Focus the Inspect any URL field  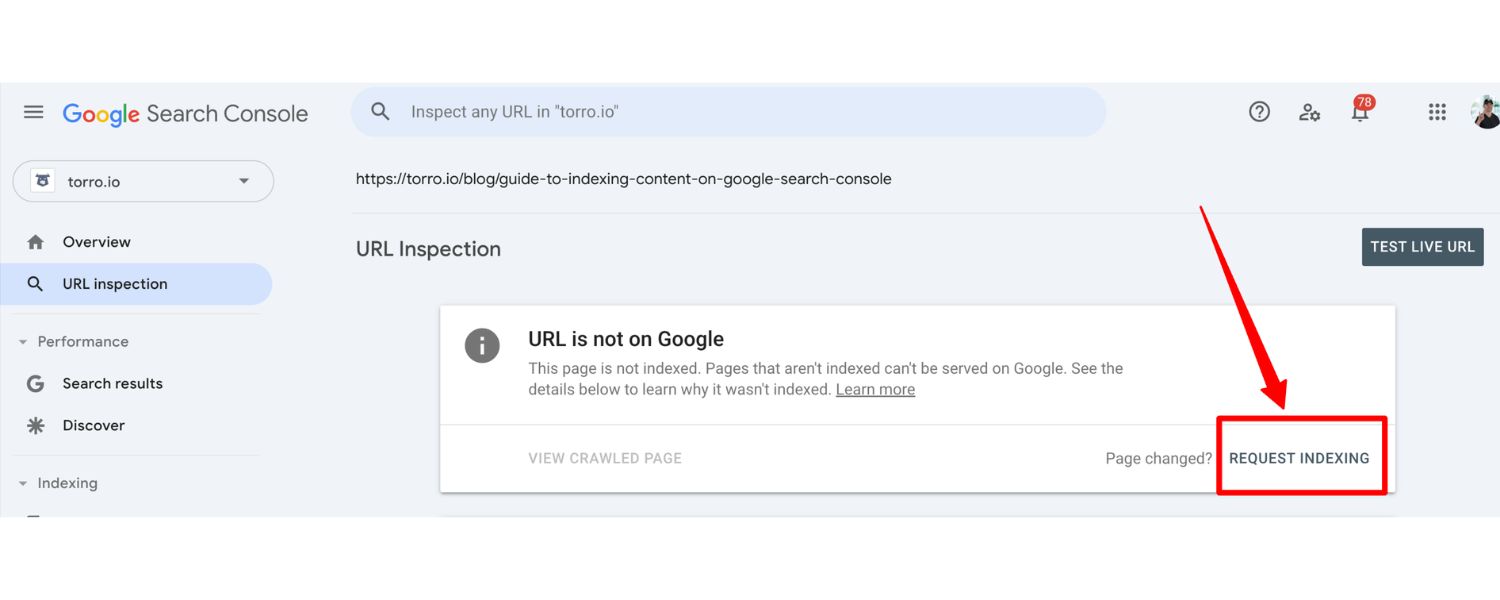pyautogui.click(x=740, y=112)
